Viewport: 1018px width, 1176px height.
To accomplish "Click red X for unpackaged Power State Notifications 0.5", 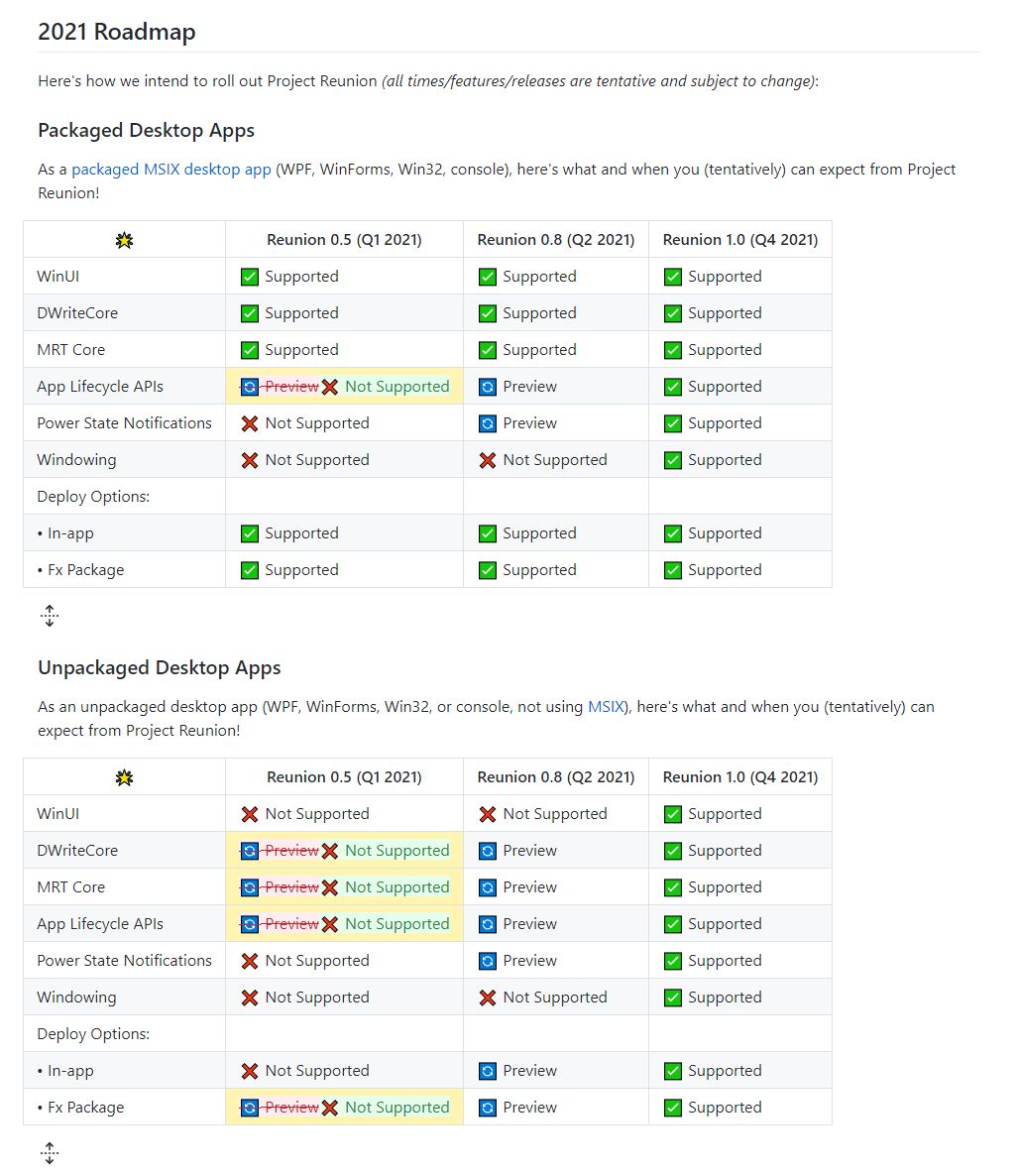I will pyautogui.click(x=250, y=962).
